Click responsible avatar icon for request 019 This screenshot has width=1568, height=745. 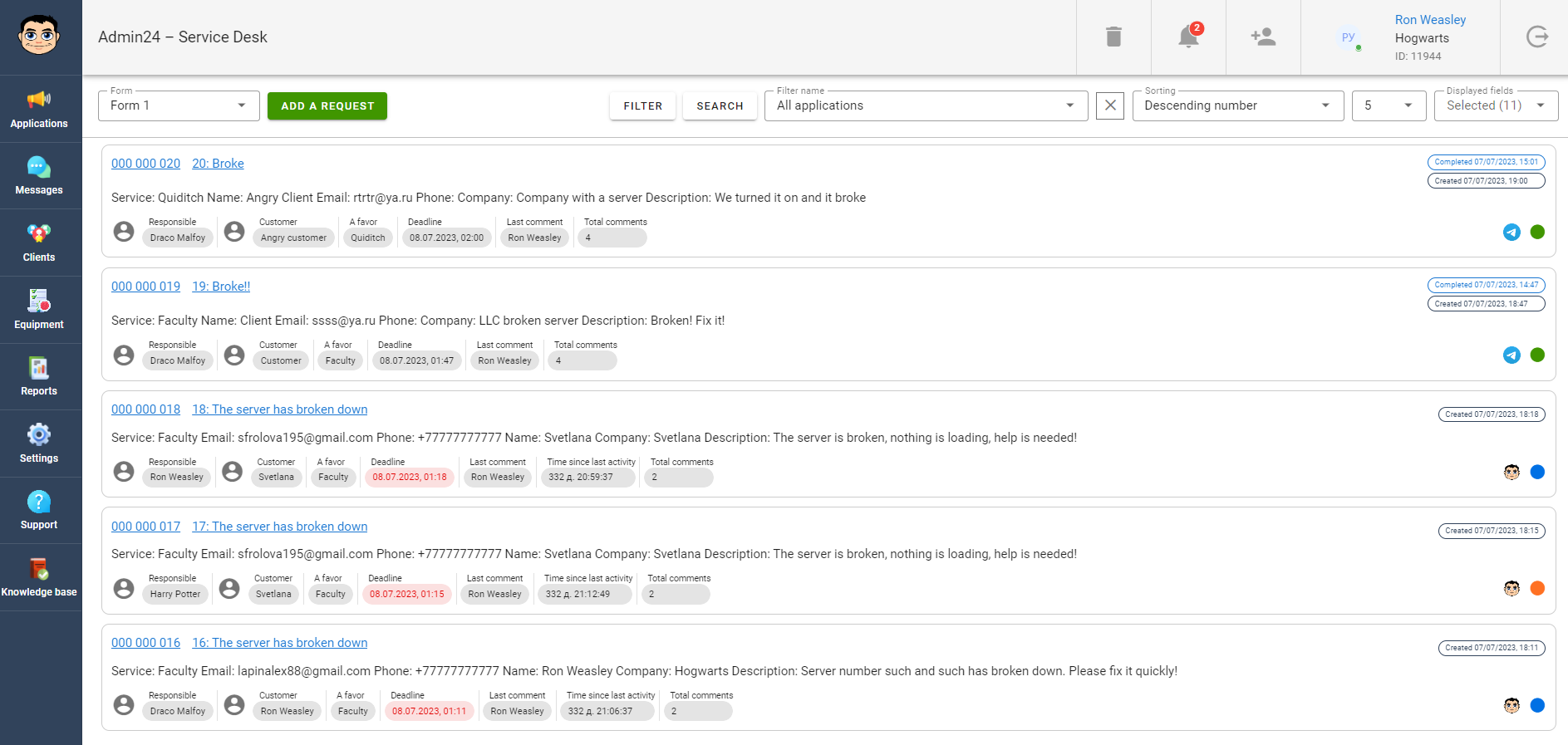[x=124, y=355]
